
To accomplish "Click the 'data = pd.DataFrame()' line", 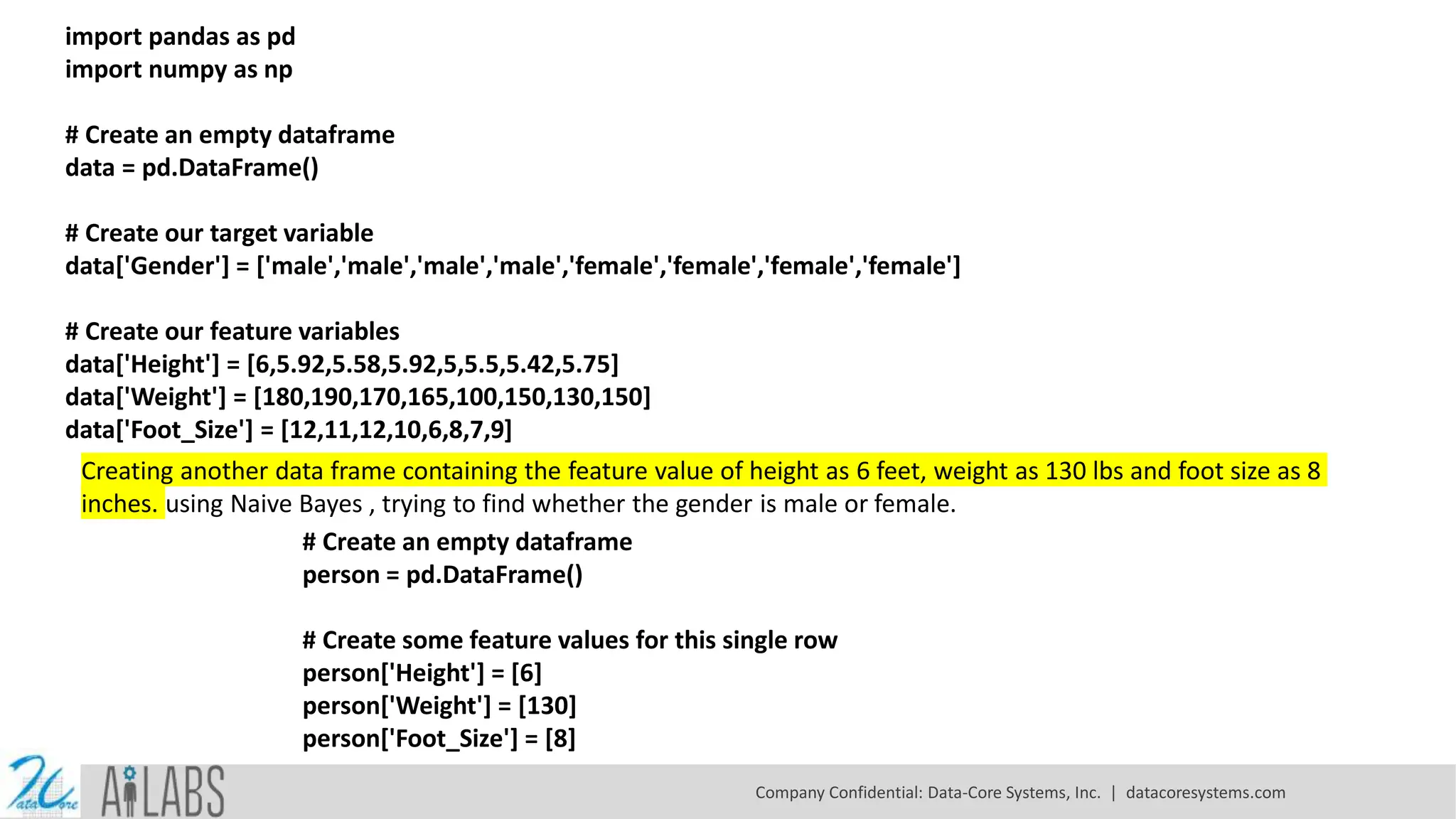I will tap(192, 168).
